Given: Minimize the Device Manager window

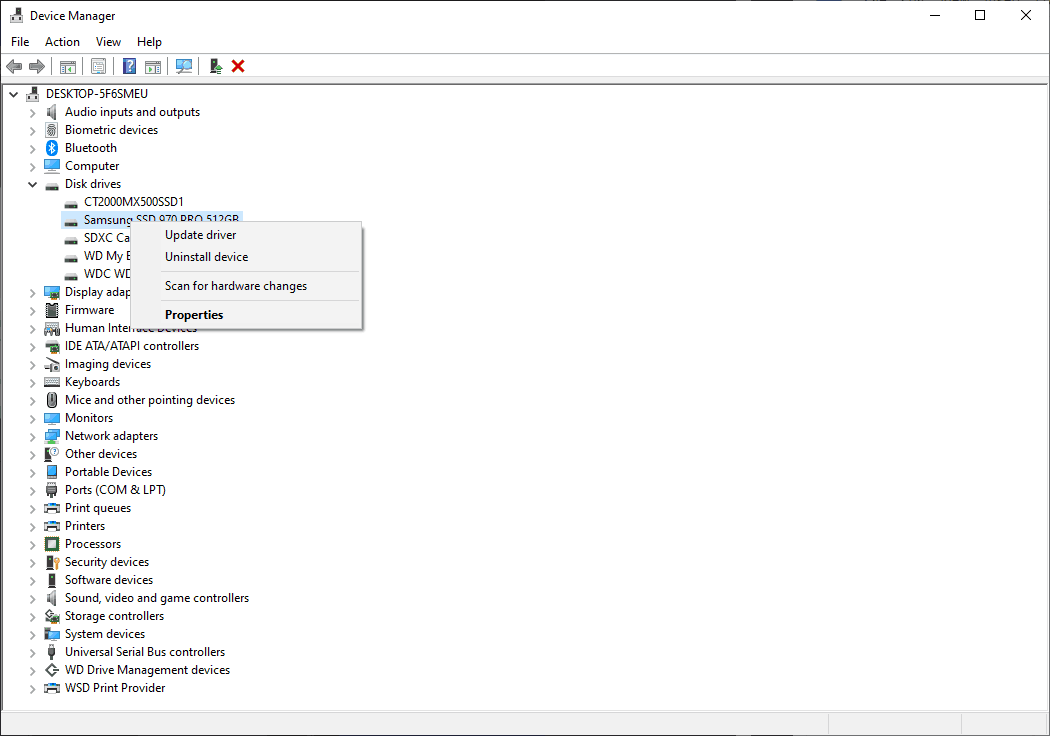Looking at the screenshot, I should point(935,15).
